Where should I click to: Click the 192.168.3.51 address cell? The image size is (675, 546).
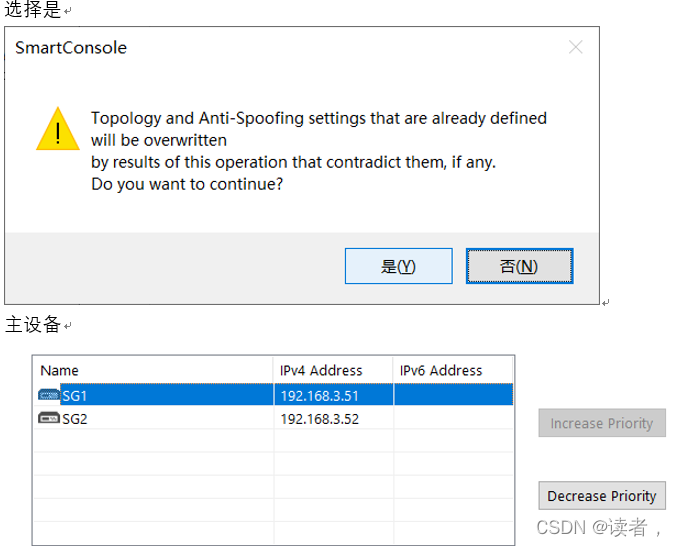pyautogui.click(x=333, y=395)
